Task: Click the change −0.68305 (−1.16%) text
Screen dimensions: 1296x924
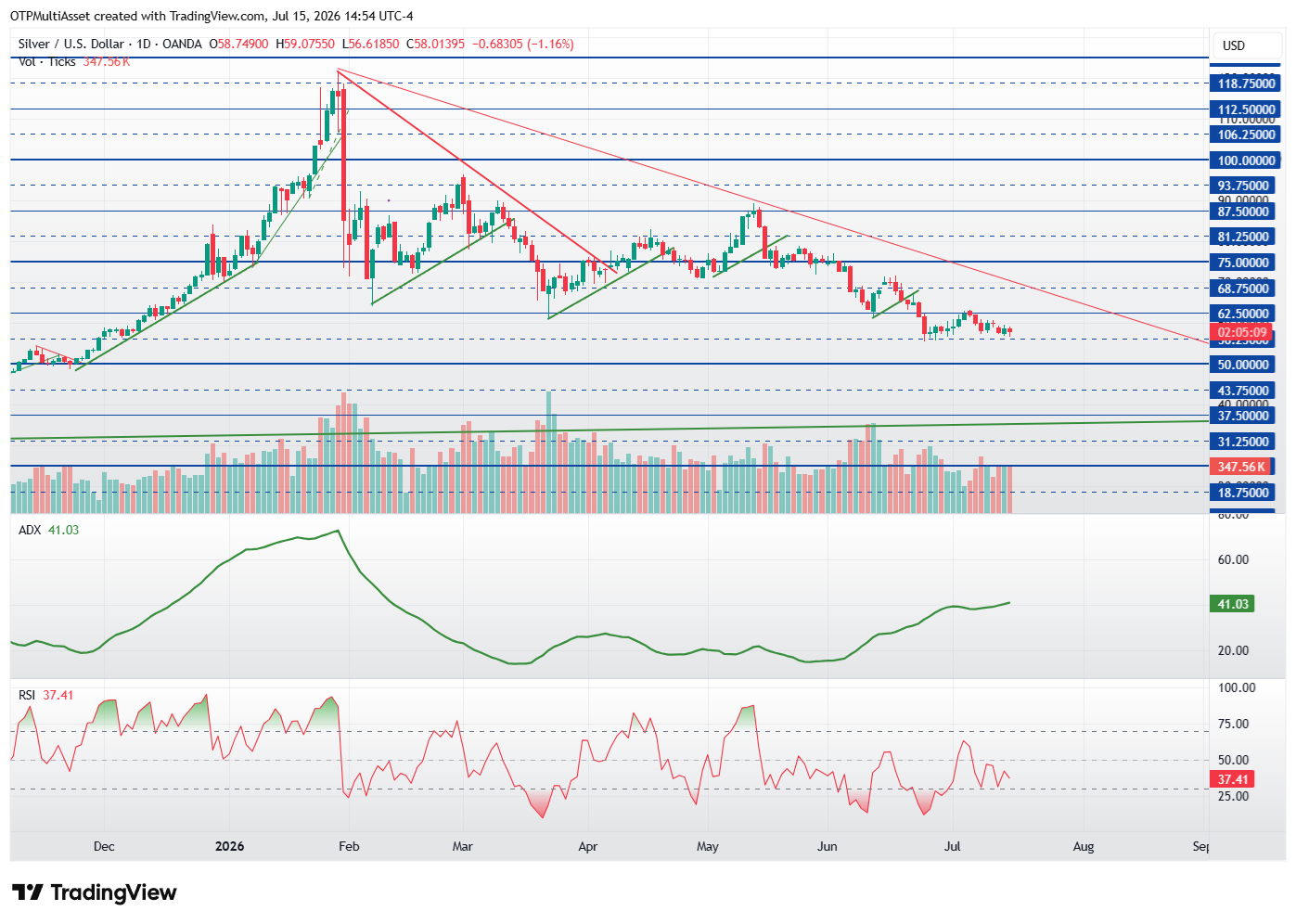Action: point(523,44)
